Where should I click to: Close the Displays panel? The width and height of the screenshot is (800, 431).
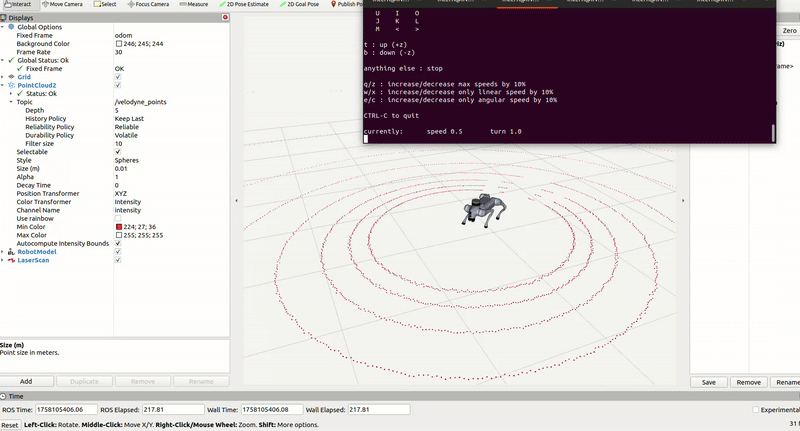[225, 17]
